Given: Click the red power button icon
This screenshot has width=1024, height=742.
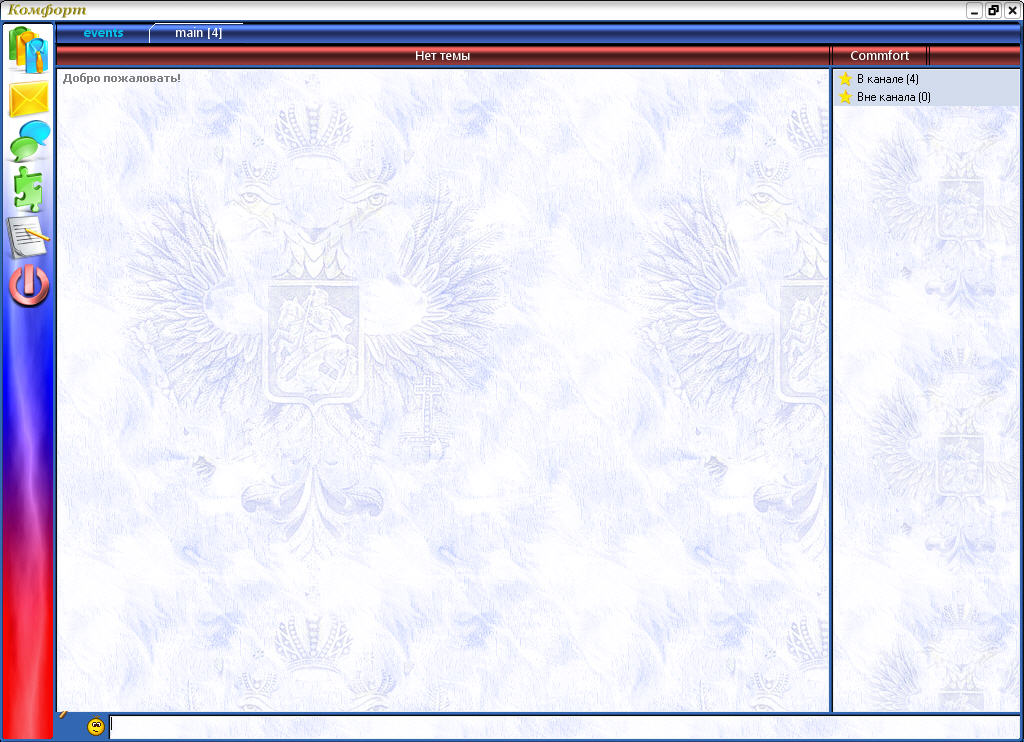Looking at the screenshot, I should pyautogui.click(x=29, y=285).
